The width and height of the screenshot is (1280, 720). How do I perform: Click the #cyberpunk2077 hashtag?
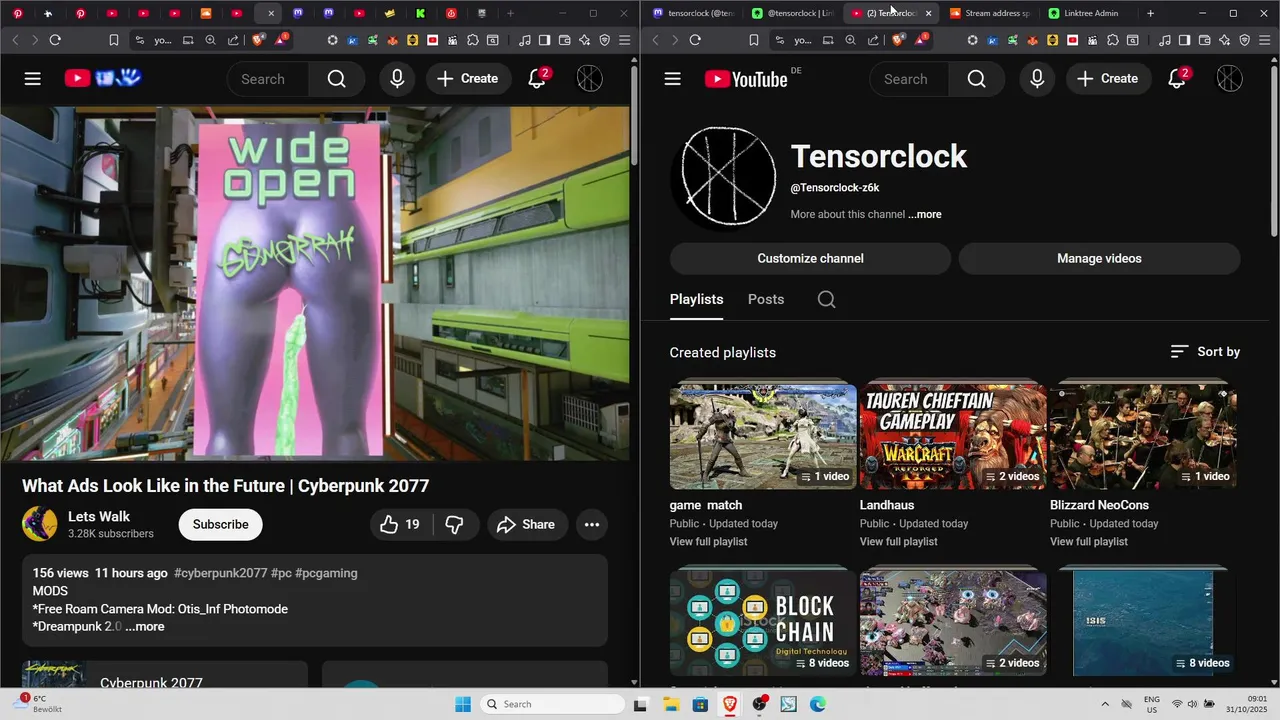pos(220,573)
